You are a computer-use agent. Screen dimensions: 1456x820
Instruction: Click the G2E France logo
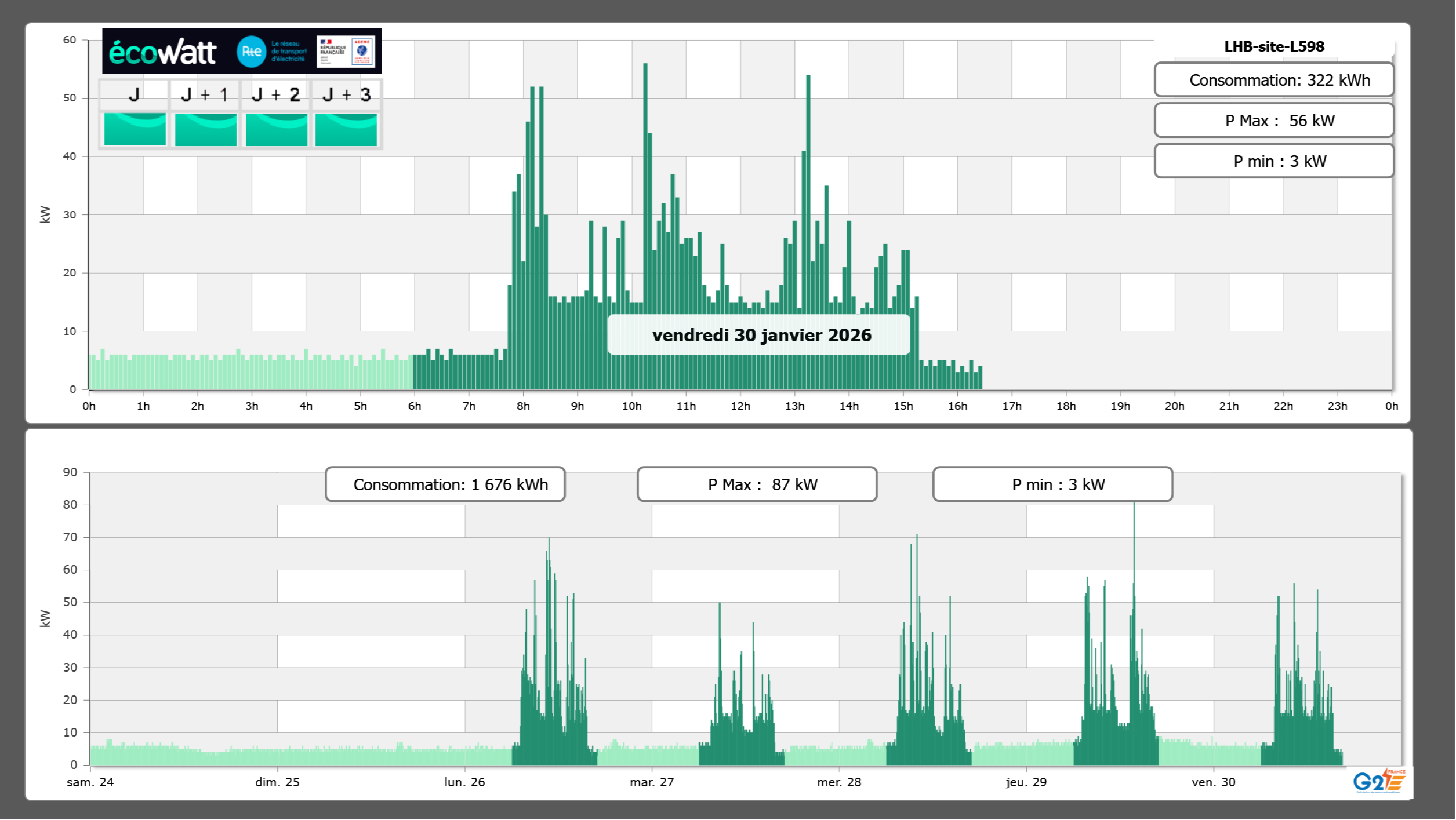point(1379,781)
